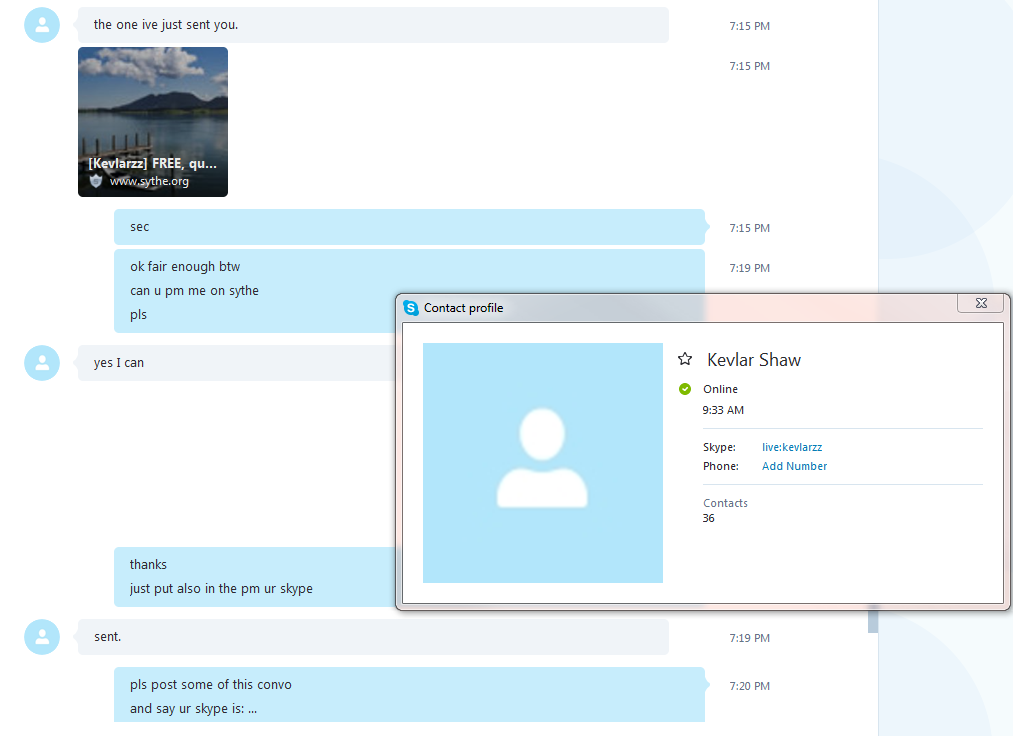Viewport: 1013px width, 736px height.
Task: Click the 'ok fair enough btw' message
Action: point(185,266)
